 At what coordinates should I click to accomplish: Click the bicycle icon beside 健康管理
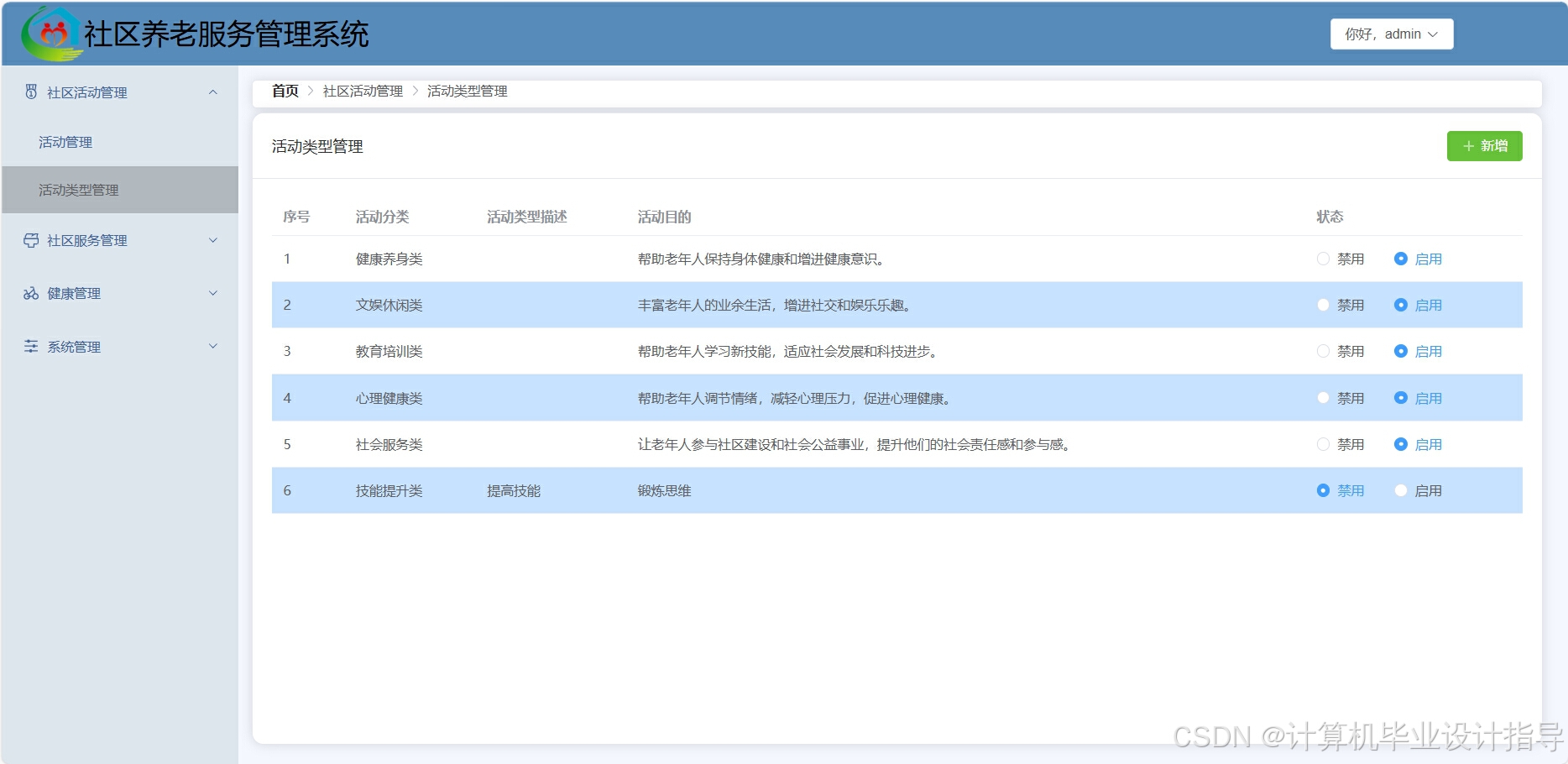click(31, 293)
